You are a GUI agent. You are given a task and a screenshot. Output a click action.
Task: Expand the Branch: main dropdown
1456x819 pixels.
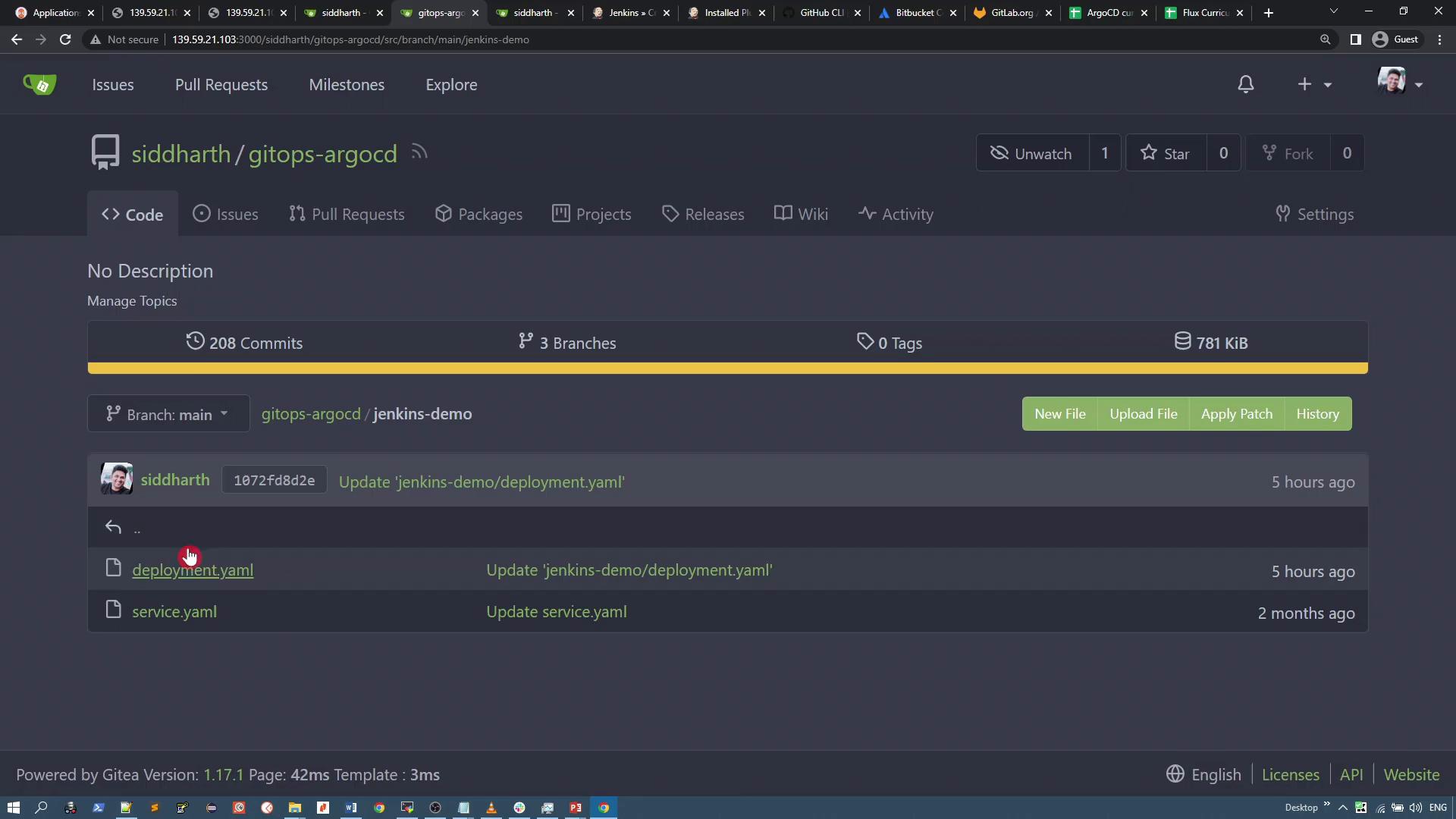coord(168,414)
